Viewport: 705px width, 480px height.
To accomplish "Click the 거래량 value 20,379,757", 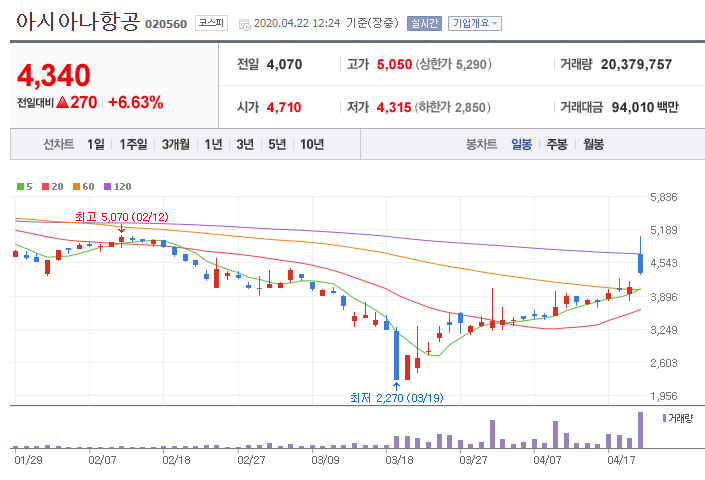I will tap(636, 64).
